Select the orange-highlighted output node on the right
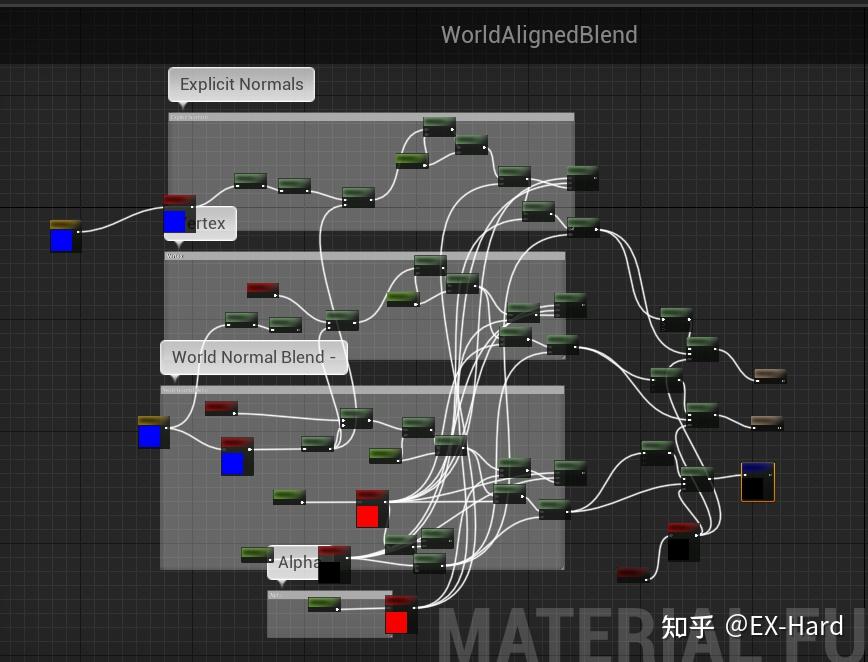This screenshot has height=662, width=868. coord(755,481)
